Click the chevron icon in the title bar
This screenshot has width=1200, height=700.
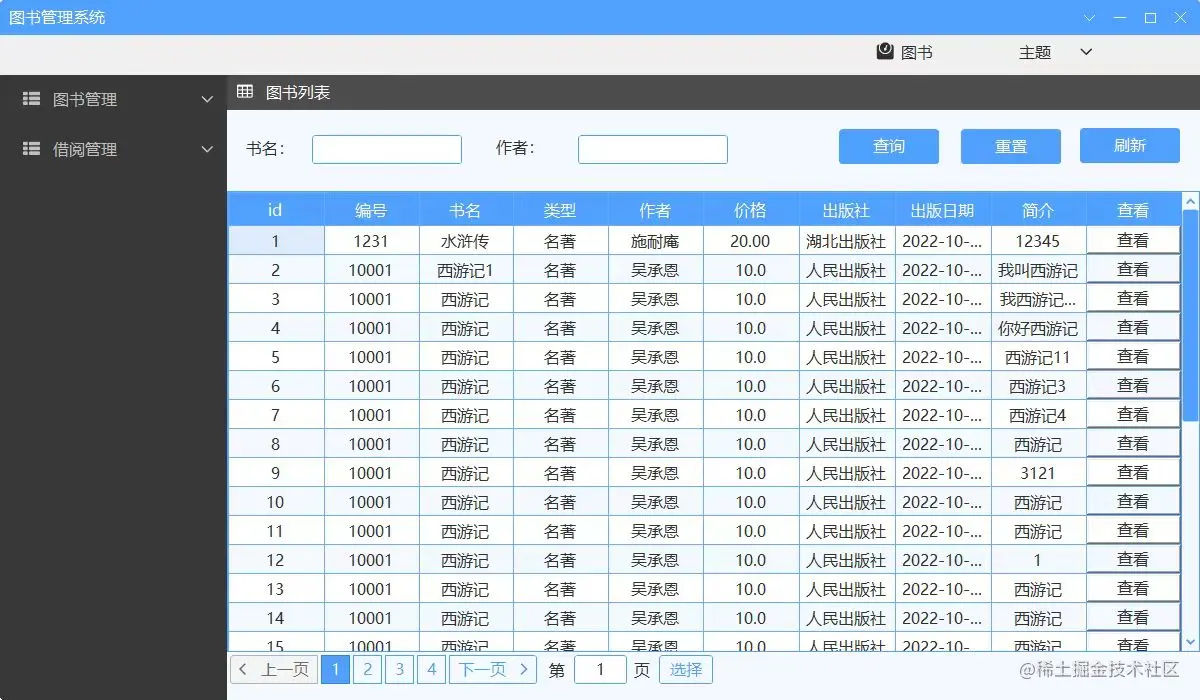pos(1089,17)
